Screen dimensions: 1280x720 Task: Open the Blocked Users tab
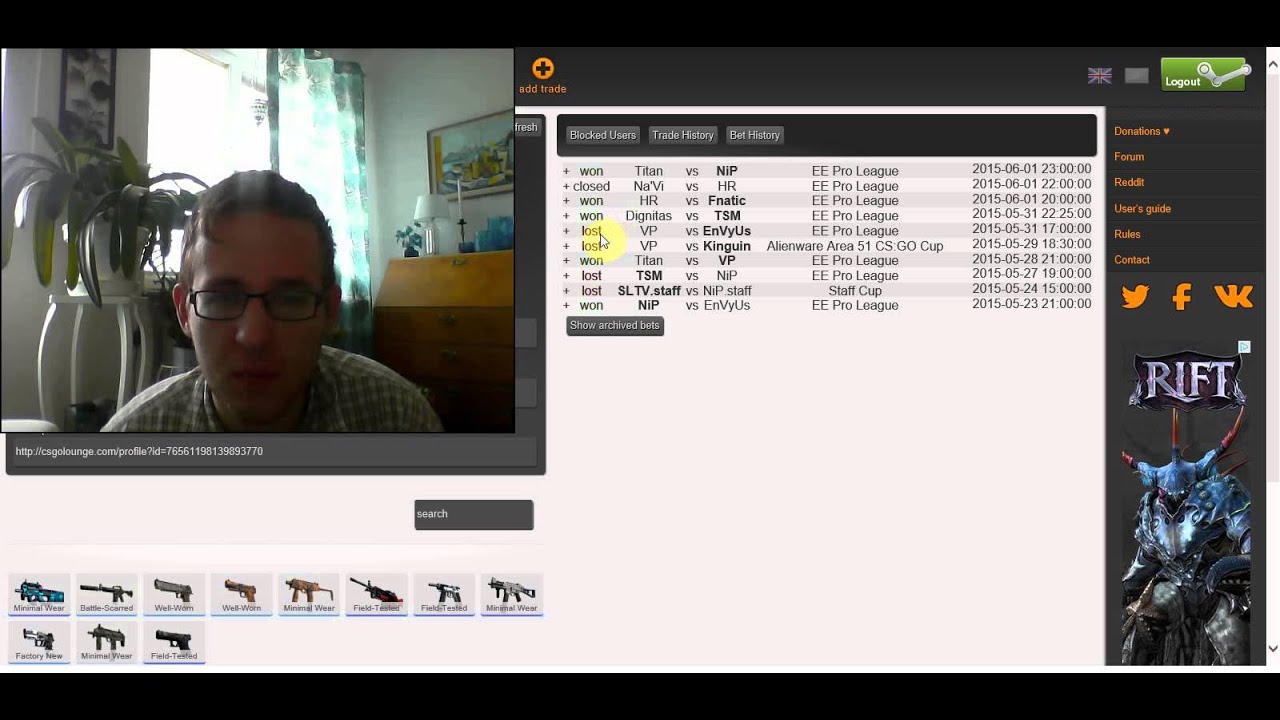[x=603, y=135]
